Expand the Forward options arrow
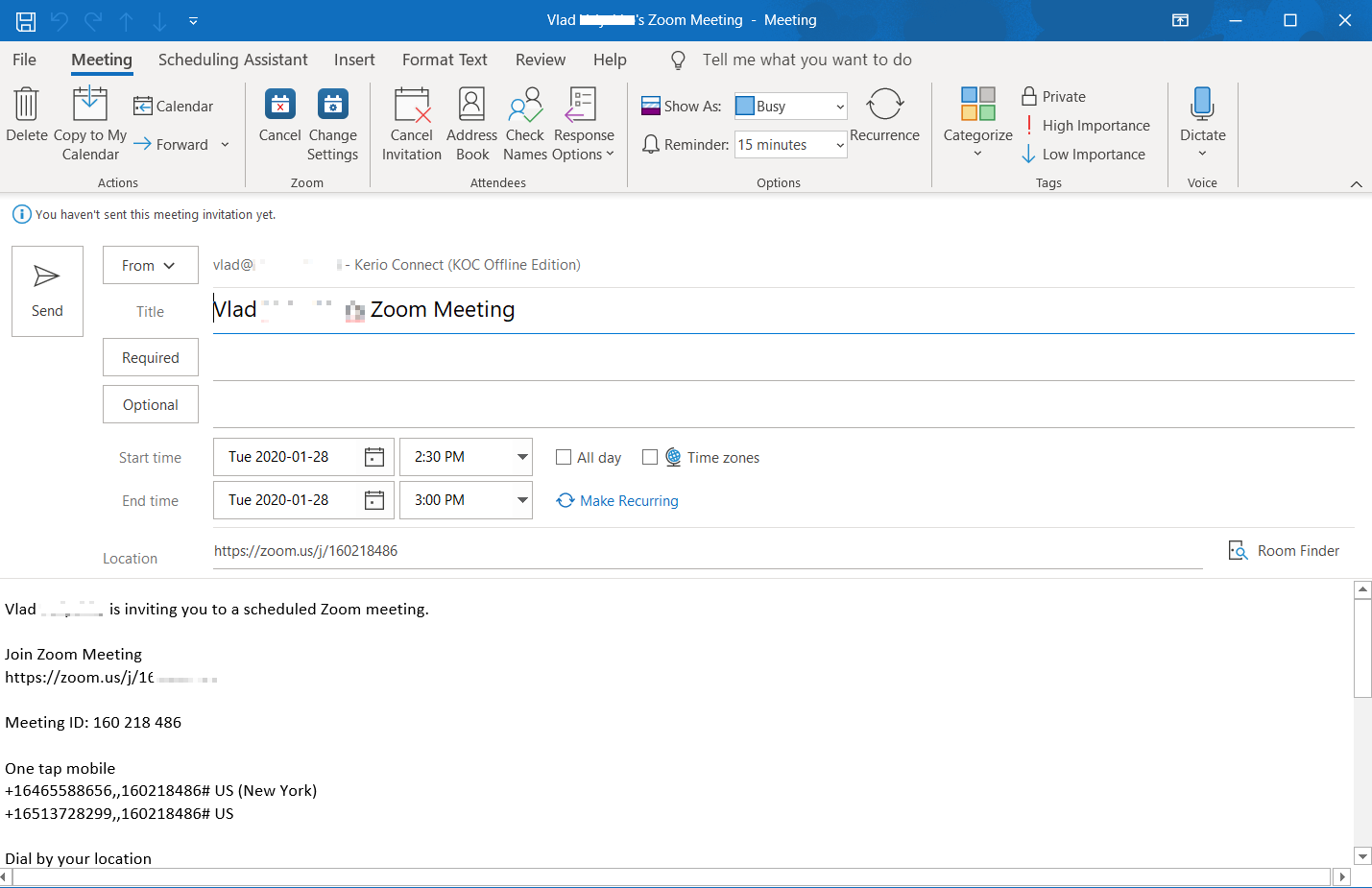 point(225,144)
